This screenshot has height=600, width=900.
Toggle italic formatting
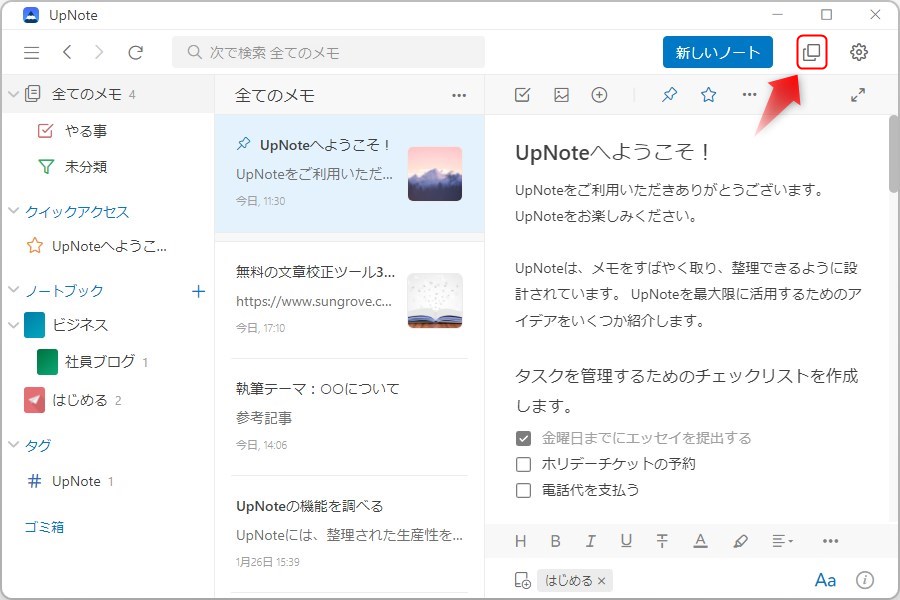point(590,541)
